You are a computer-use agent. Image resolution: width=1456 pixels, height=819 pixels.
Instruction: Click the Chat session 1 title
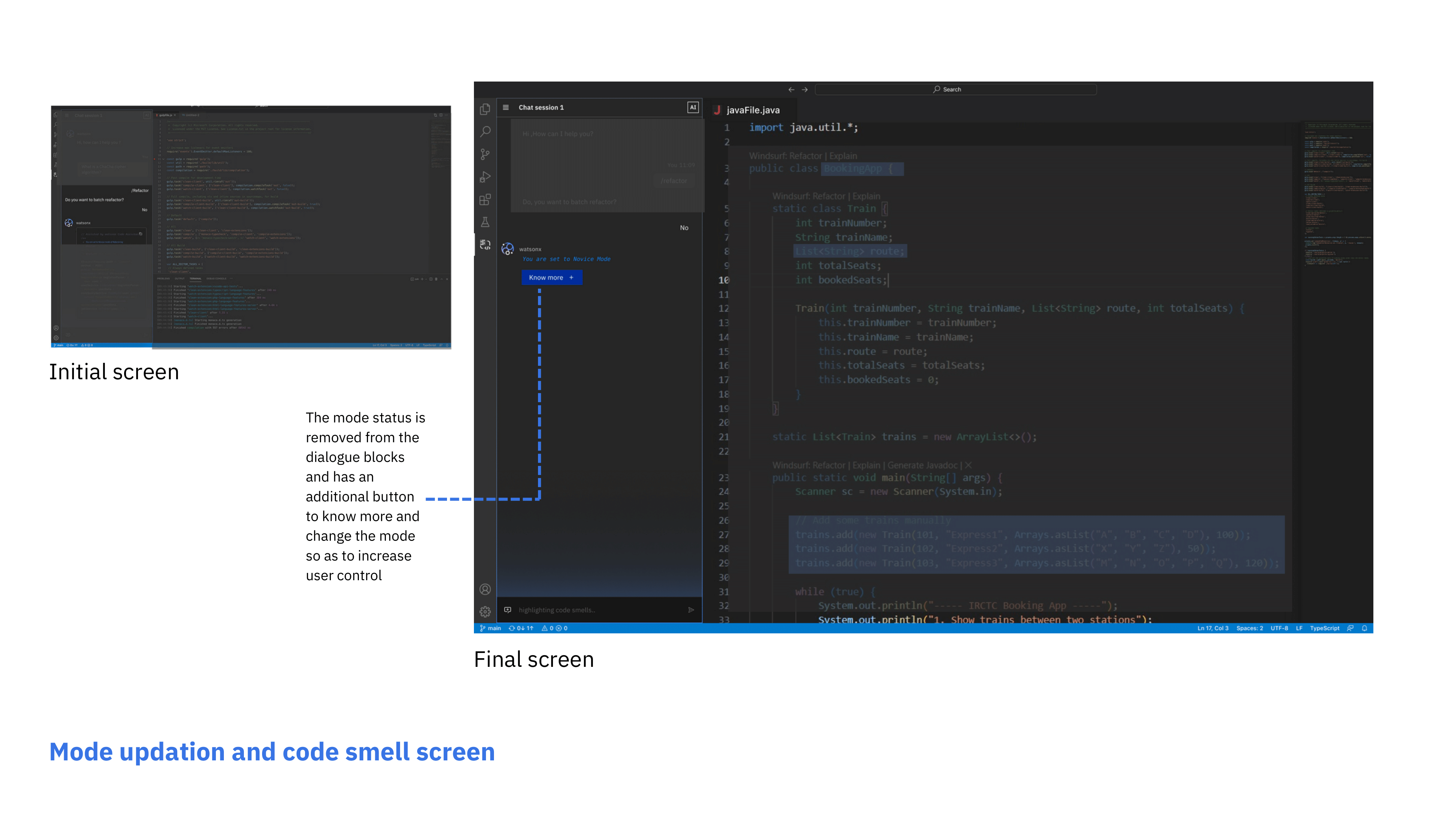541,107
